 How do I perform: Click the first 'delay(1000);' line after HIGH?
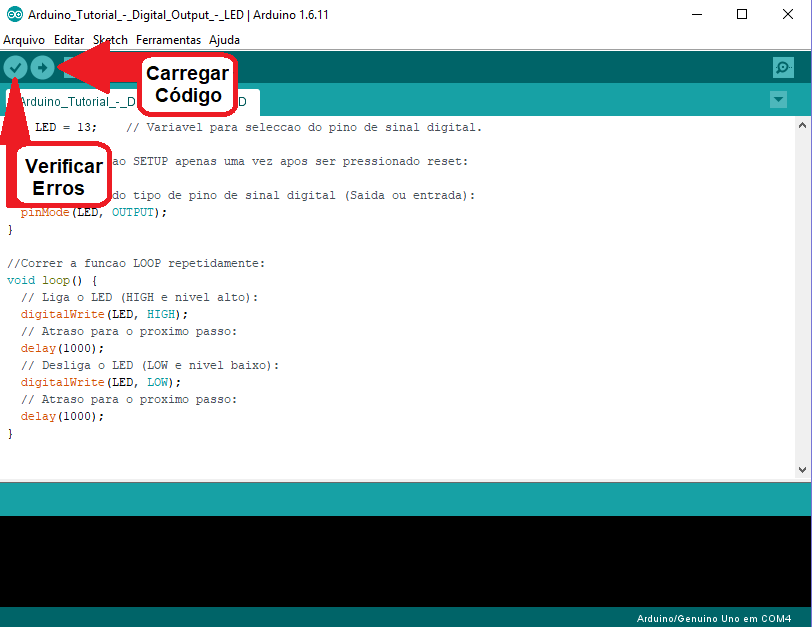62,348
